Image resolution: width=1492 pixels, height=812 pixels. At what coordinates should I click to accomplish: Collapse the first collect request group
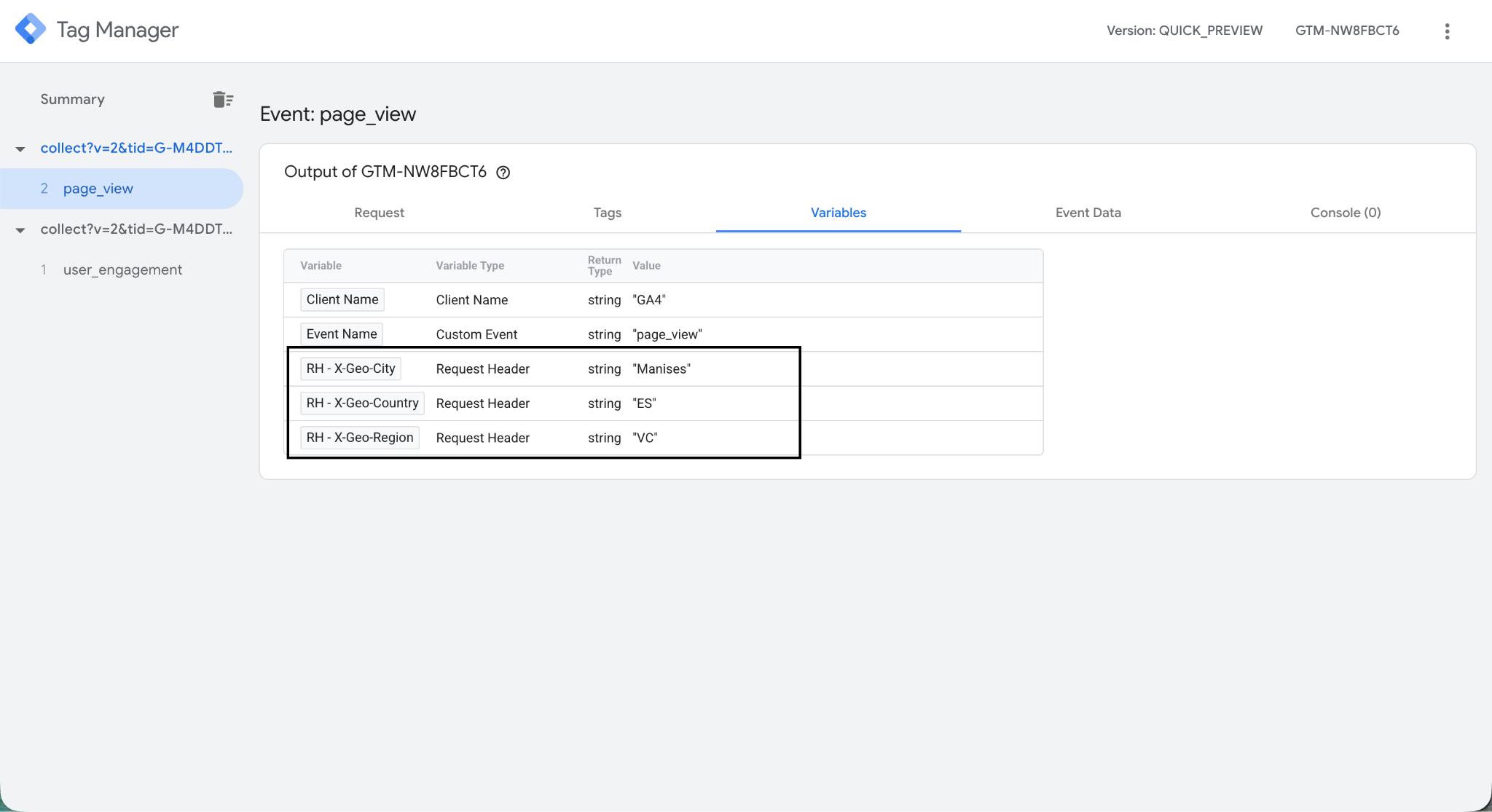tap(20, 149)
